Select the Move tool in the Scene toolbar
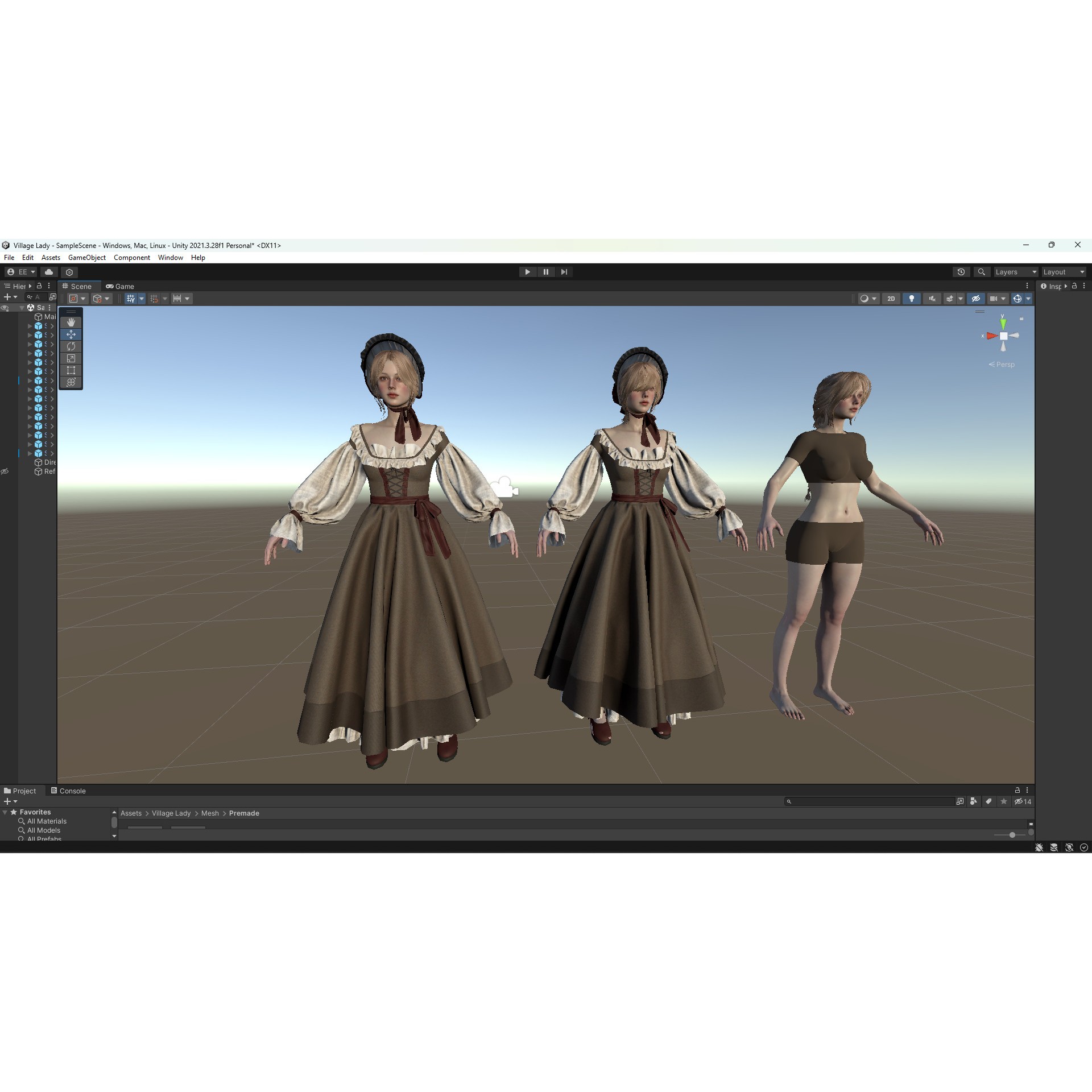 71,334
